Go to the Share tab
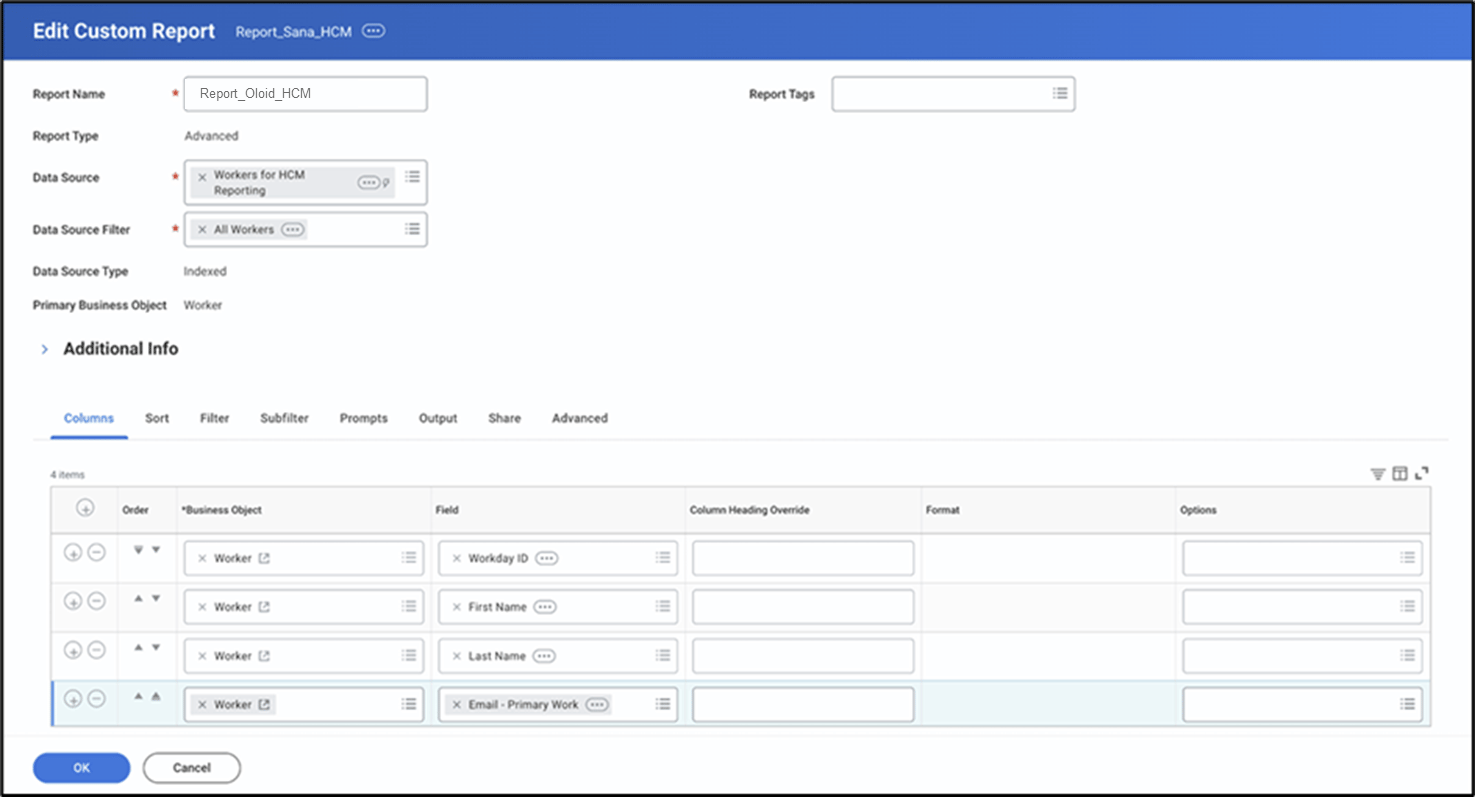This screenshot has width=1475, height=797. [x=504, y=418]
